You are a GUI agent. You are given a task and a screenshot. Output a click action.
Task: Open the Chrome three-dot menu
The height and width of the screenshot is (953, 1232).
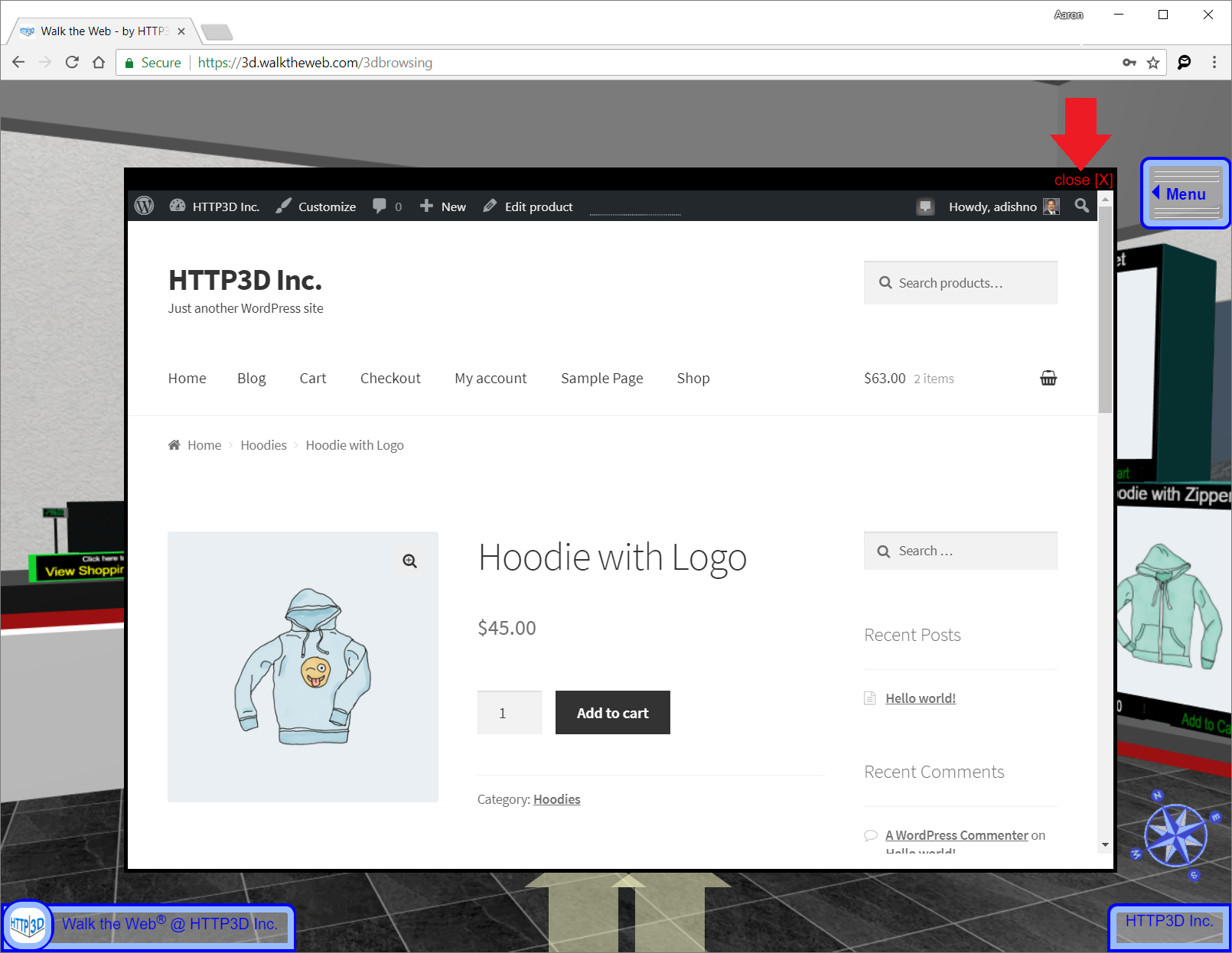(1214, 63)
